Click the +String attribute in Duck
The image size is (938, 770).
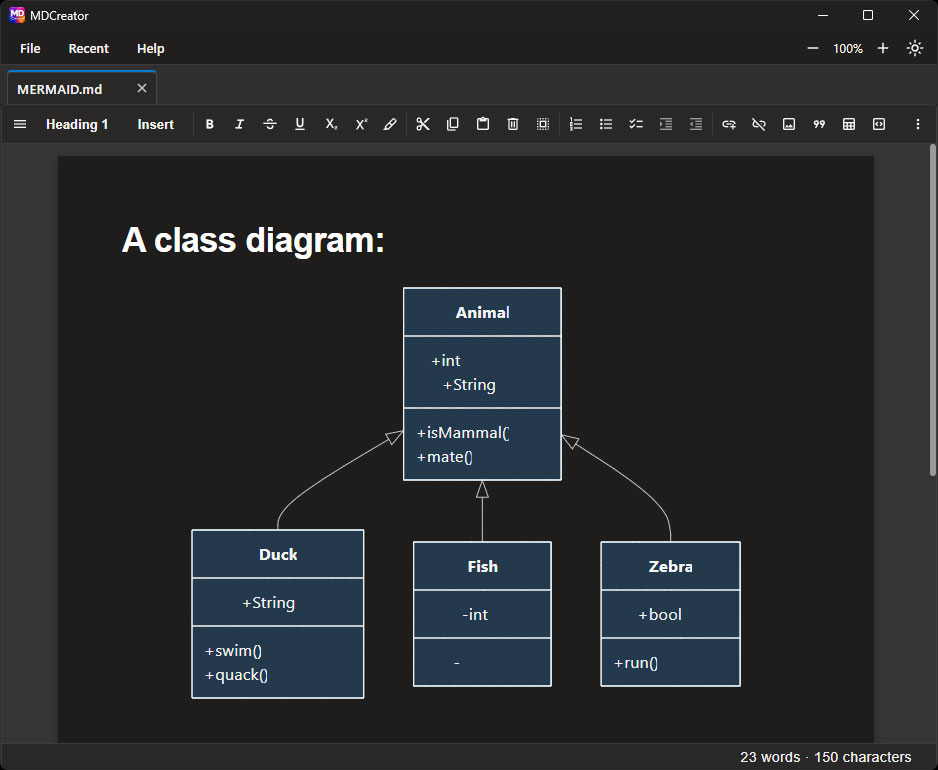[269, 602]
